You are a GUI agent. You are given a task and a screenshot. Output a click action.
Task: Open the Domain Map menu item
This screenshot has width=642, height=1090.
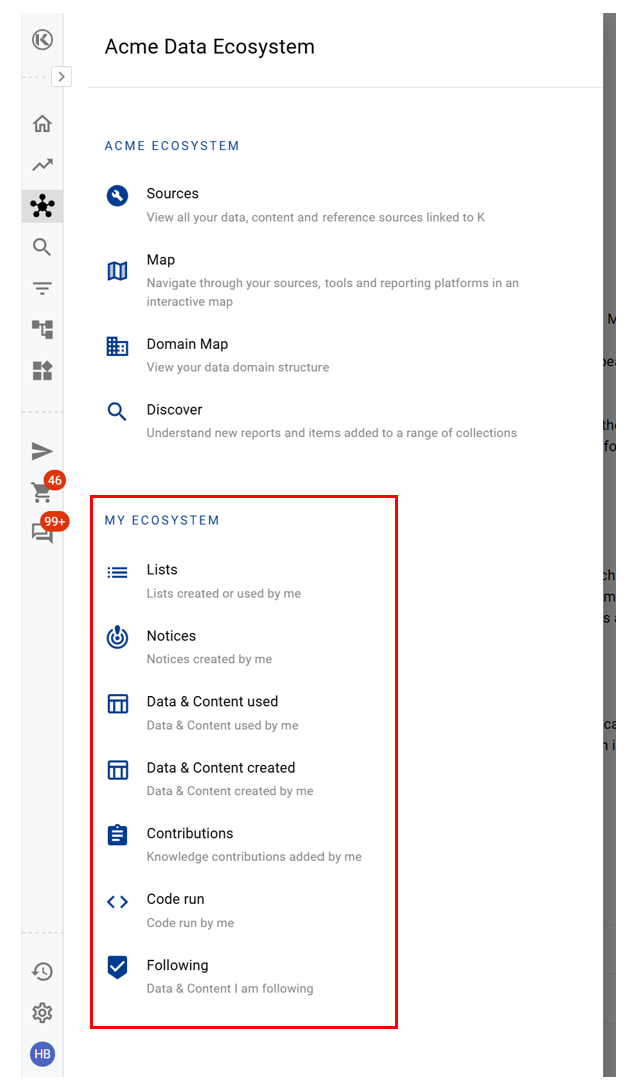click(x=187, y=344)
